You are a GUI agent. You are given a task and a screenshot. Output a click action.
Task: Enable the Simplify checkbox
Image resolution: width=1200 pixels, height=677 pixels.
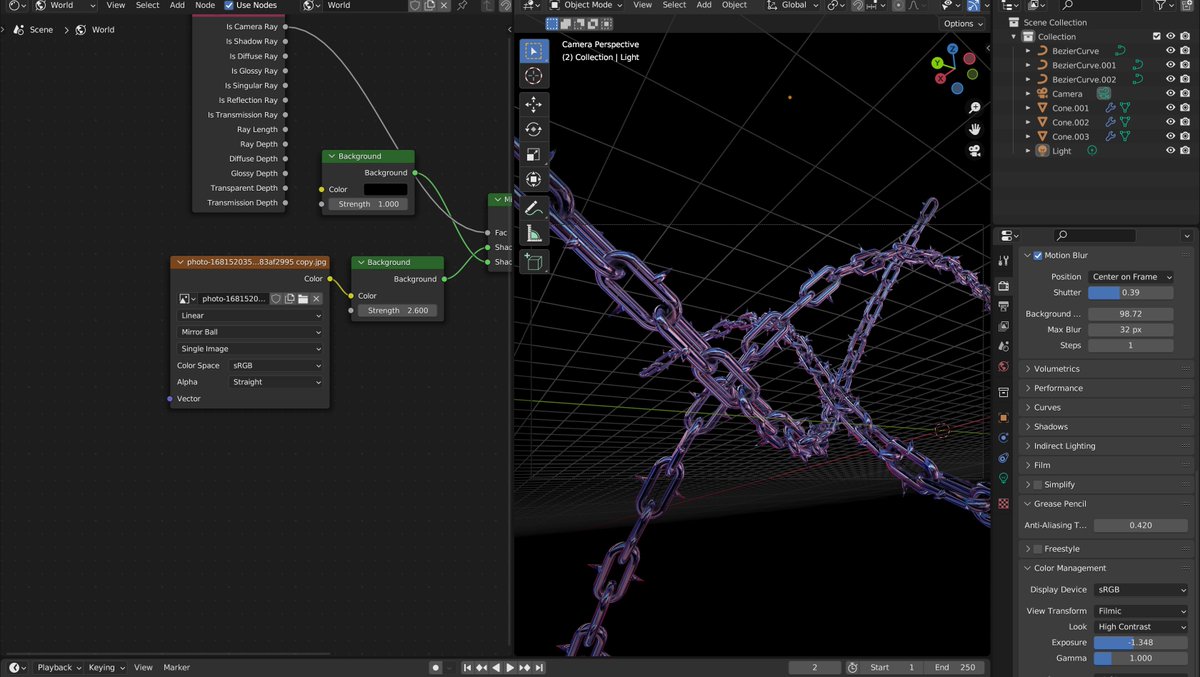[1038, 484]
